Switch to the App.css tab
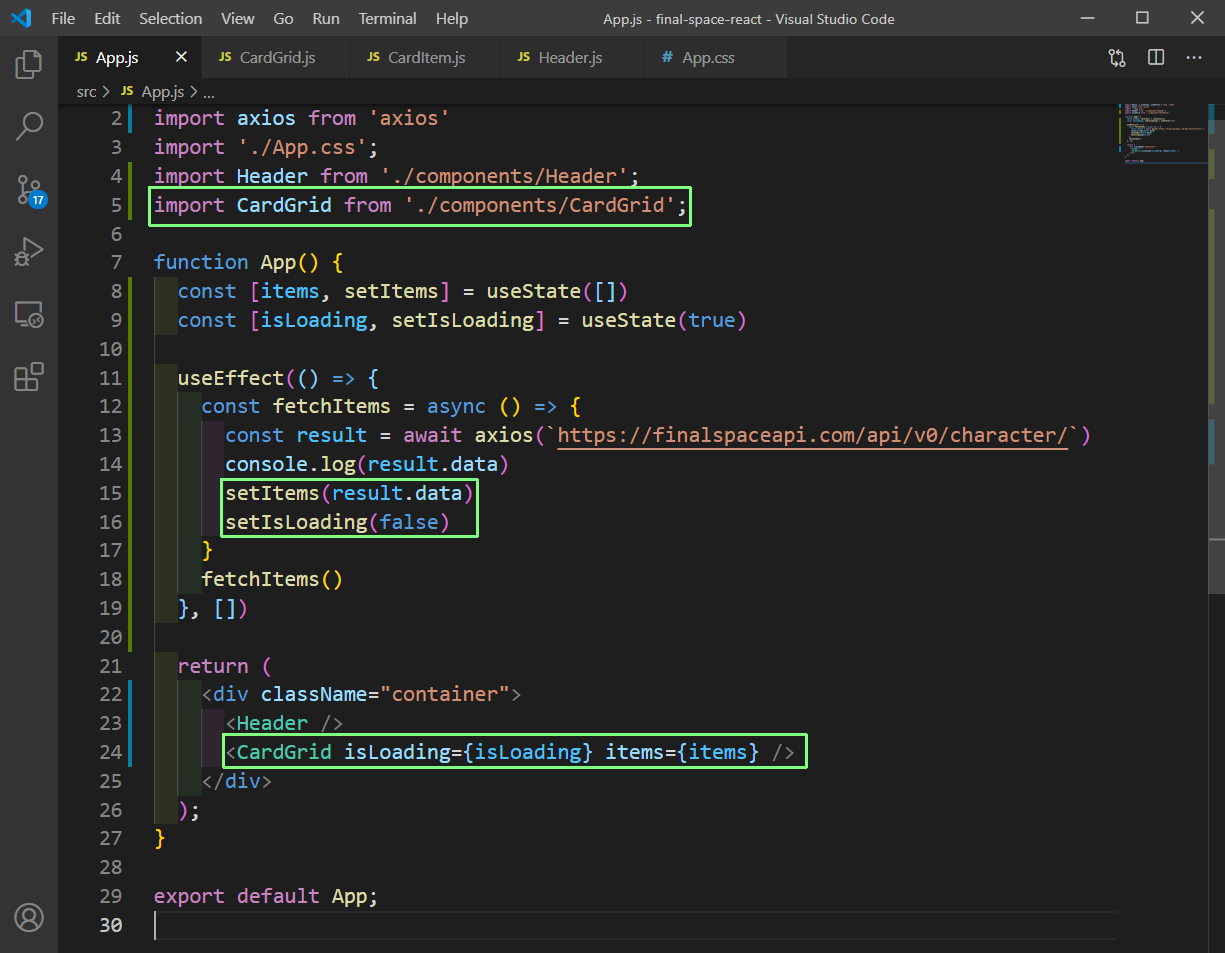The width and height of the screenshot is (1225, 953). (x=707, y=57)
